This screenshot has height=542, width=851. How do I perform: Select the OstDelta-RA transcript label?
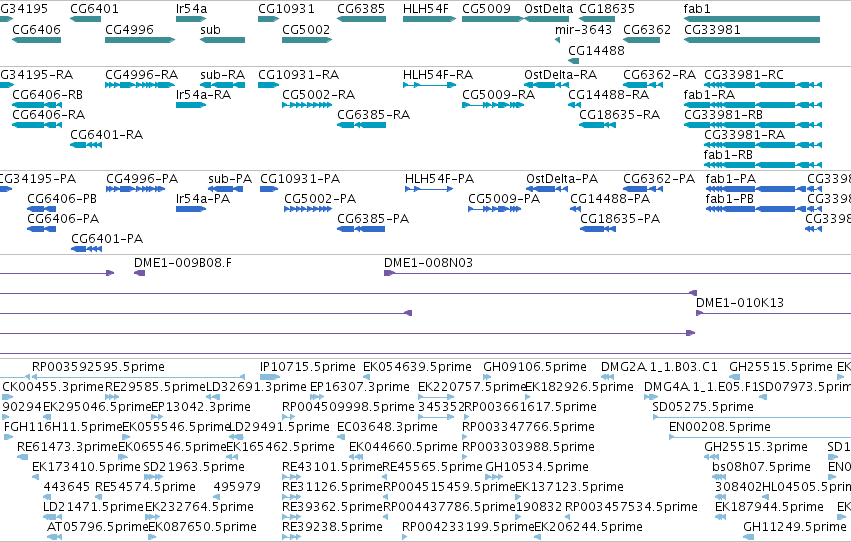(x=561, y=75)
